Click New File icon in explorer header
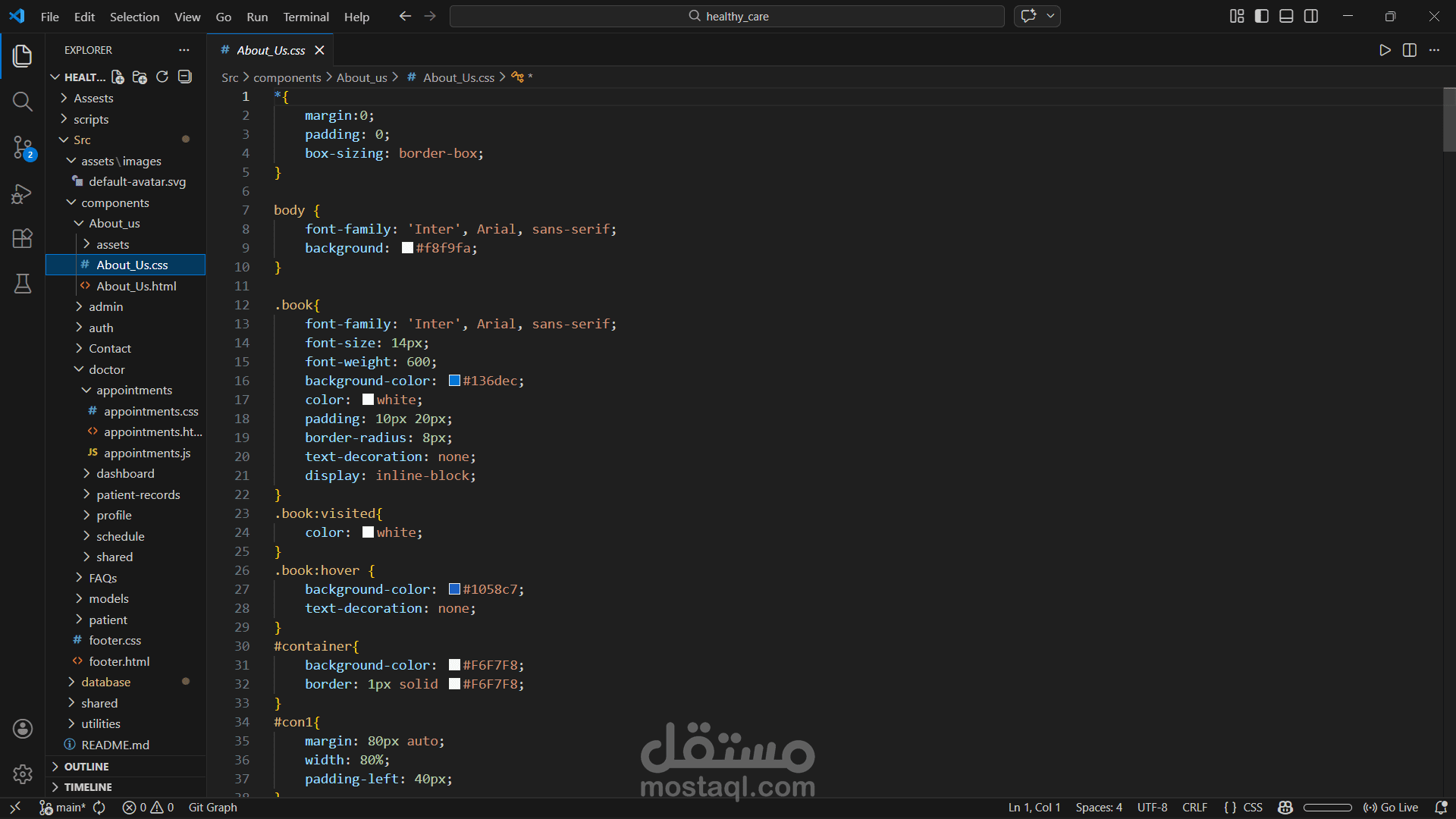The width and height of the screenshot is (1456, 819). click(118, 77)
